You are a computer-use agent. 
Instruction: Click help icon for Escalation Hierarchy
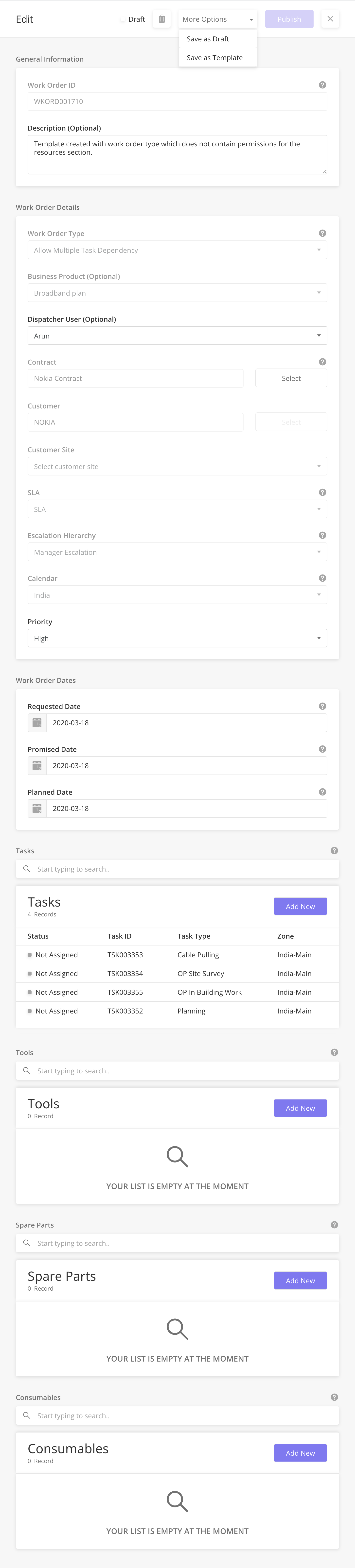click(x=323, y=535)
